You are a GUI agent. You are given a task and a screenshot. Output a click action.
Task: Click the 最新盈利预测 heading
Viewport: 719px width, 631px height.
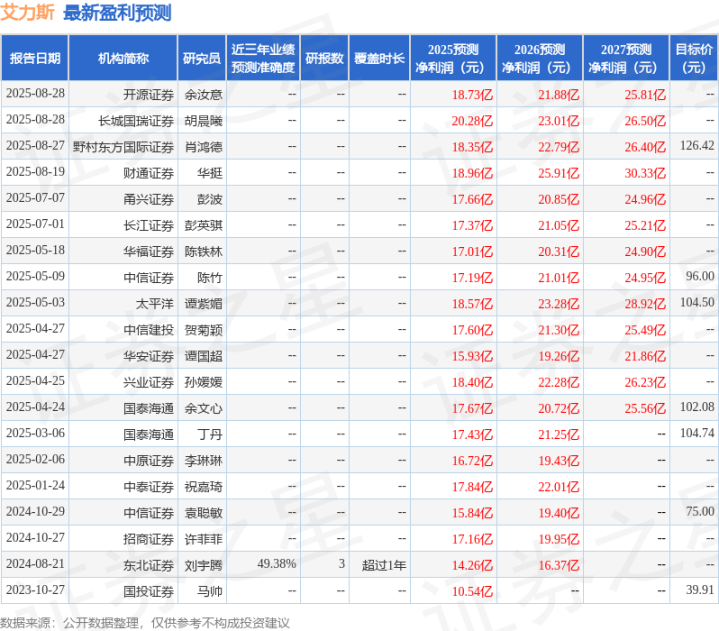[x=117, y=13]
